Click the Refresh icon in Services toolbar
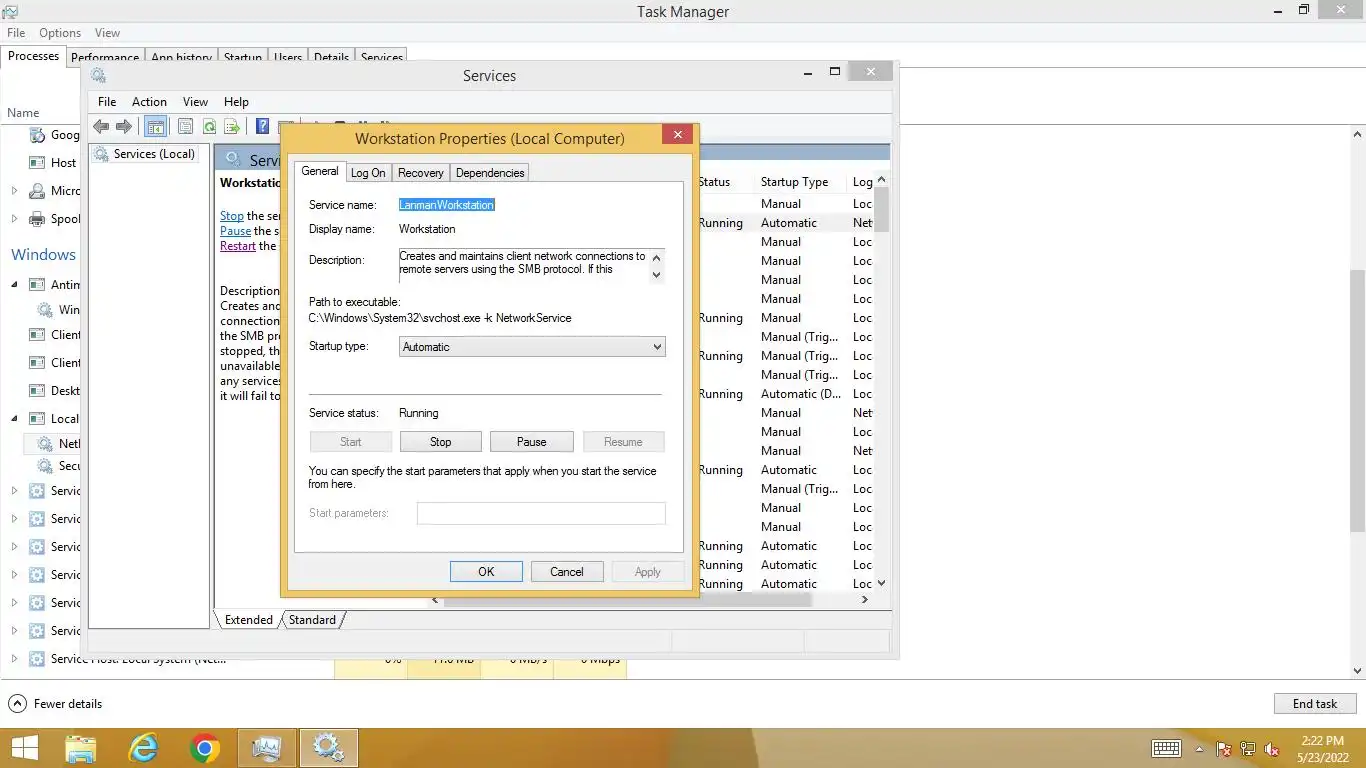 [x=209, y=126]
